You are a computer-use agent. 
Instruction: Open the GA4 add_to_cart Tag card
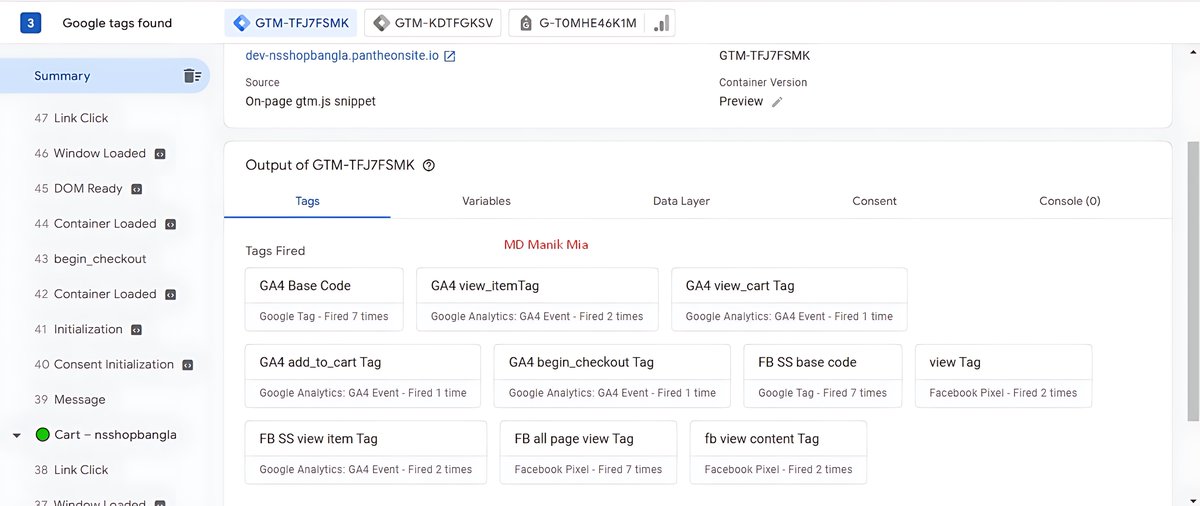point(363,376)
